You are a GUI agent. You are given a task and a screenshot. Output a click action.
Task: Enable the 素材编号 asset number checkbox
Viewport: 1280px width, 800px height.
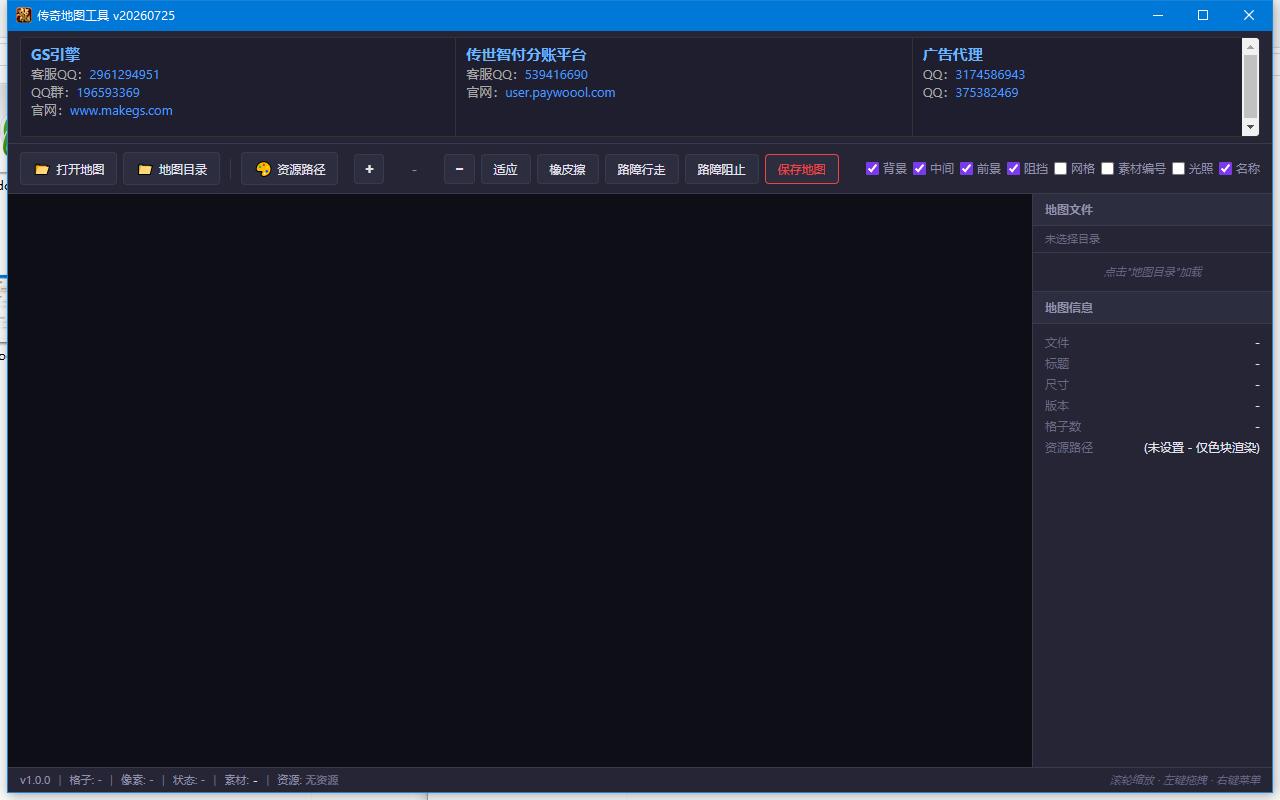(x=1107, y=168)
